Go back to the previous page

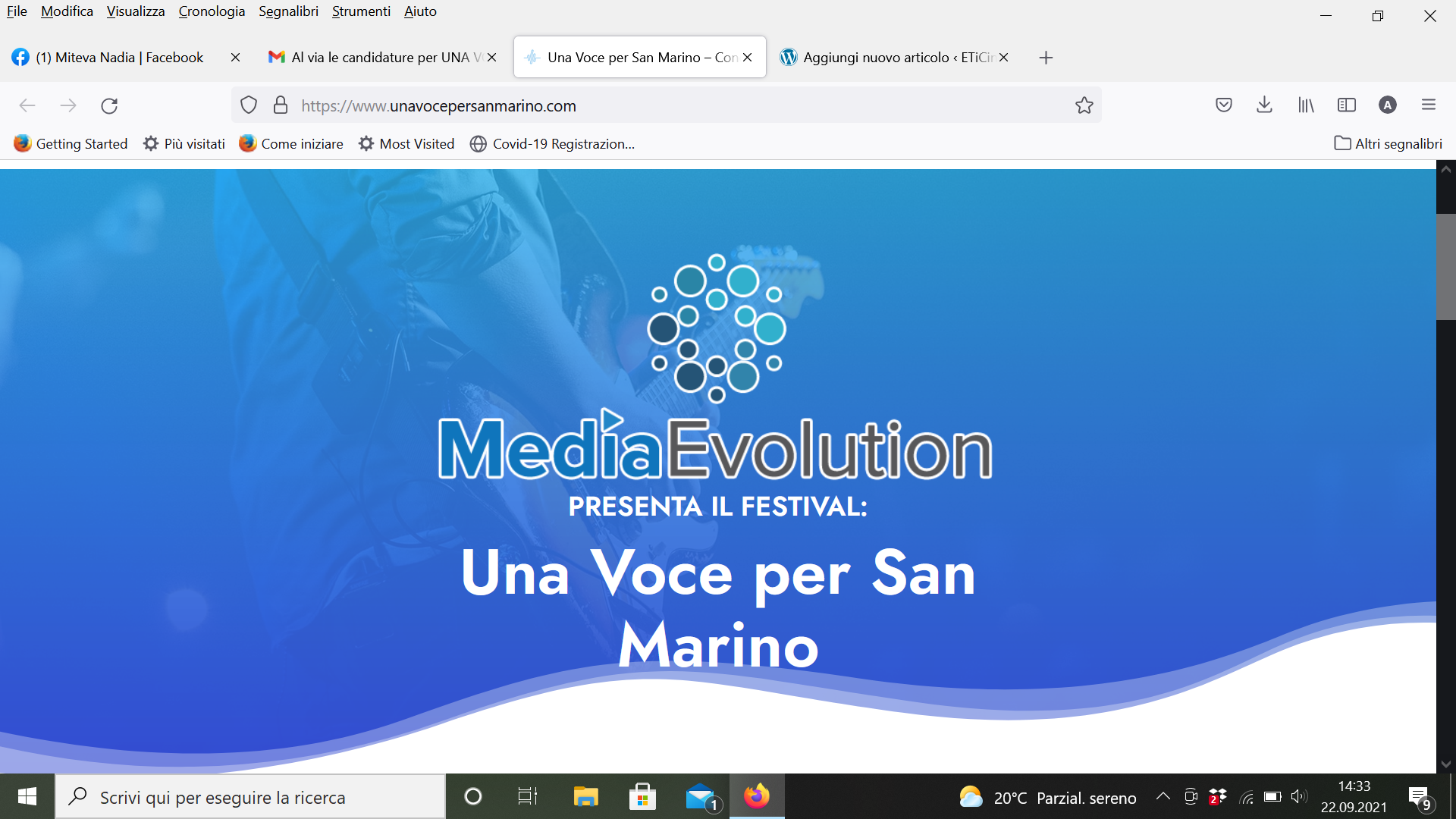point(27,105)
